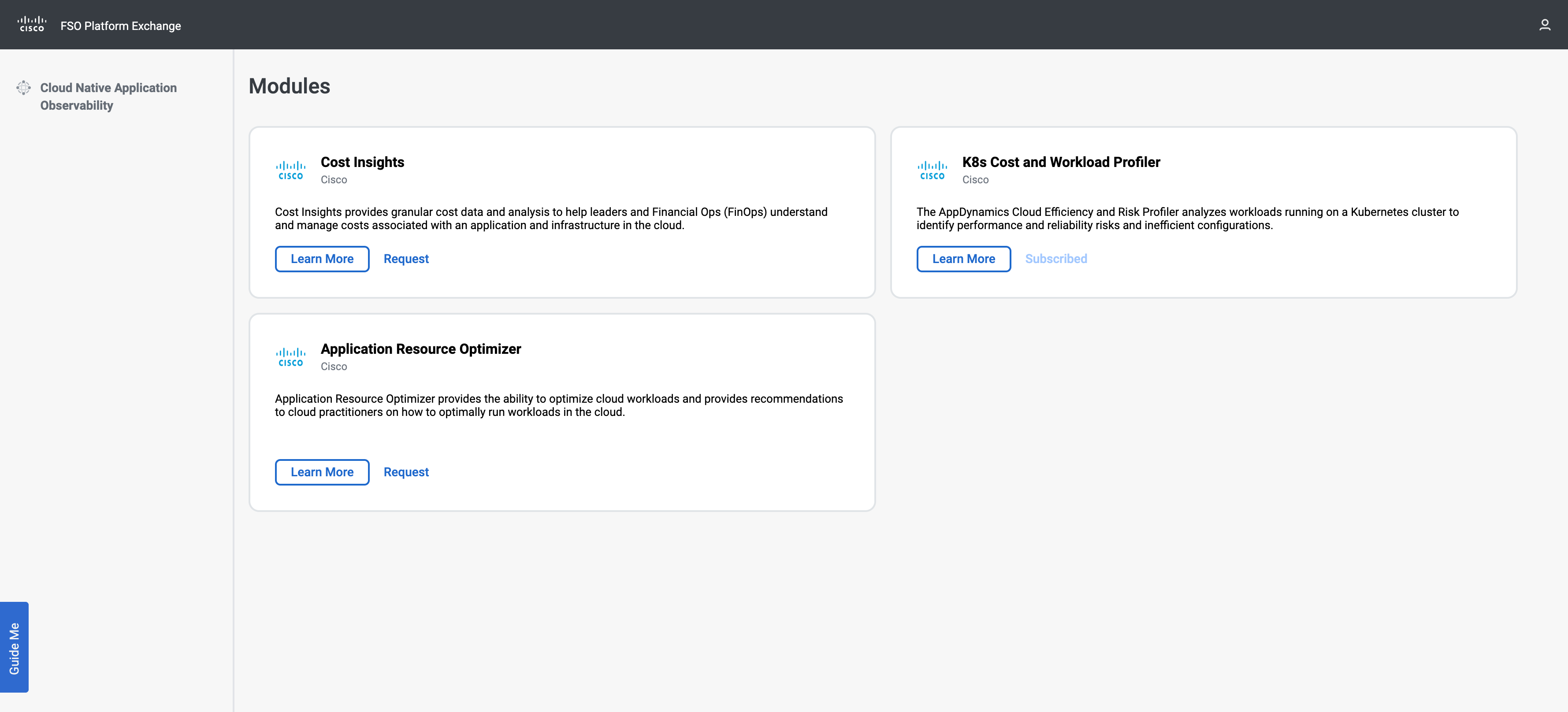1568x712 pixels.
Task: Request the Cost Insights module
Action: click(406, 259)
